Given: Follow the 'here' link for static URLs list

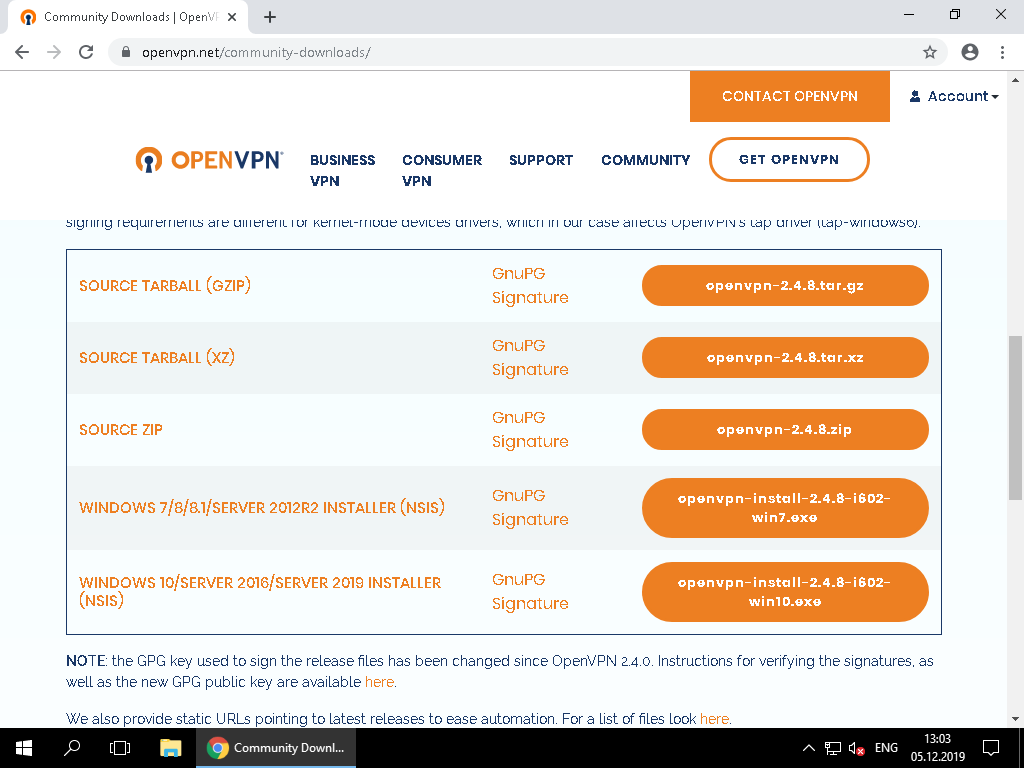Looking at the screenshot, I should [714, 719].
